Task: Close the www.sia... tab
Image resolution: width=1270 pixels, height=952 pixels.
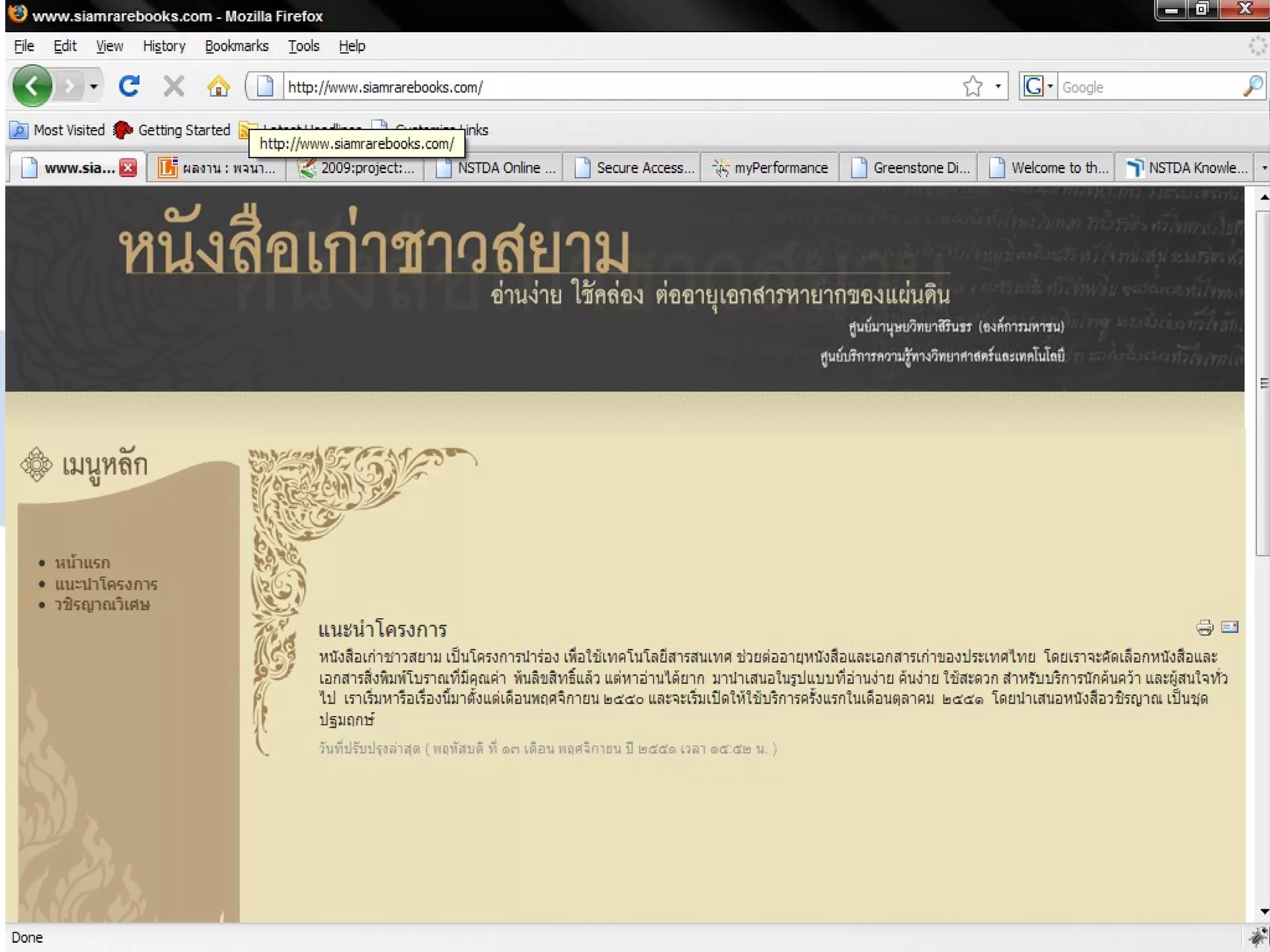Action: 128,168
